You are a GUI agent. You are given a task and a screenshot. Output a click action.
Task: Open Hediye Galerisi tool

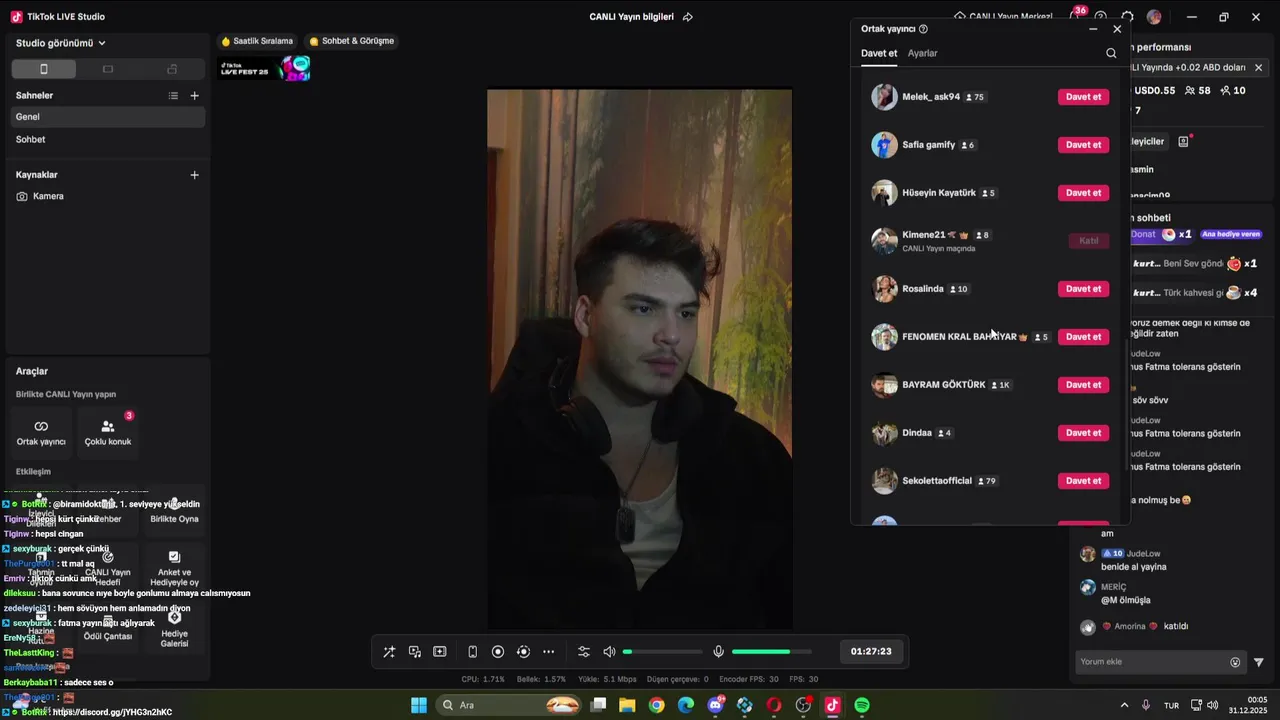(x=174, y=627)
